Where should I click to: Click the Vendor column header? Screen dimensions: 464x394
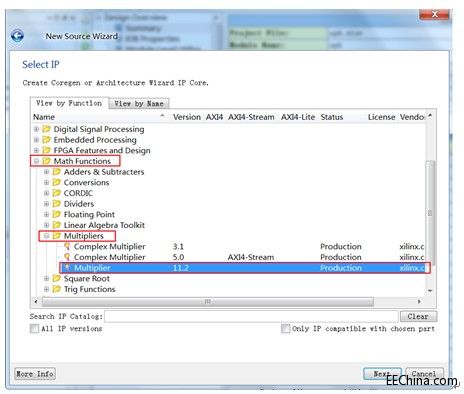[412, 117]
